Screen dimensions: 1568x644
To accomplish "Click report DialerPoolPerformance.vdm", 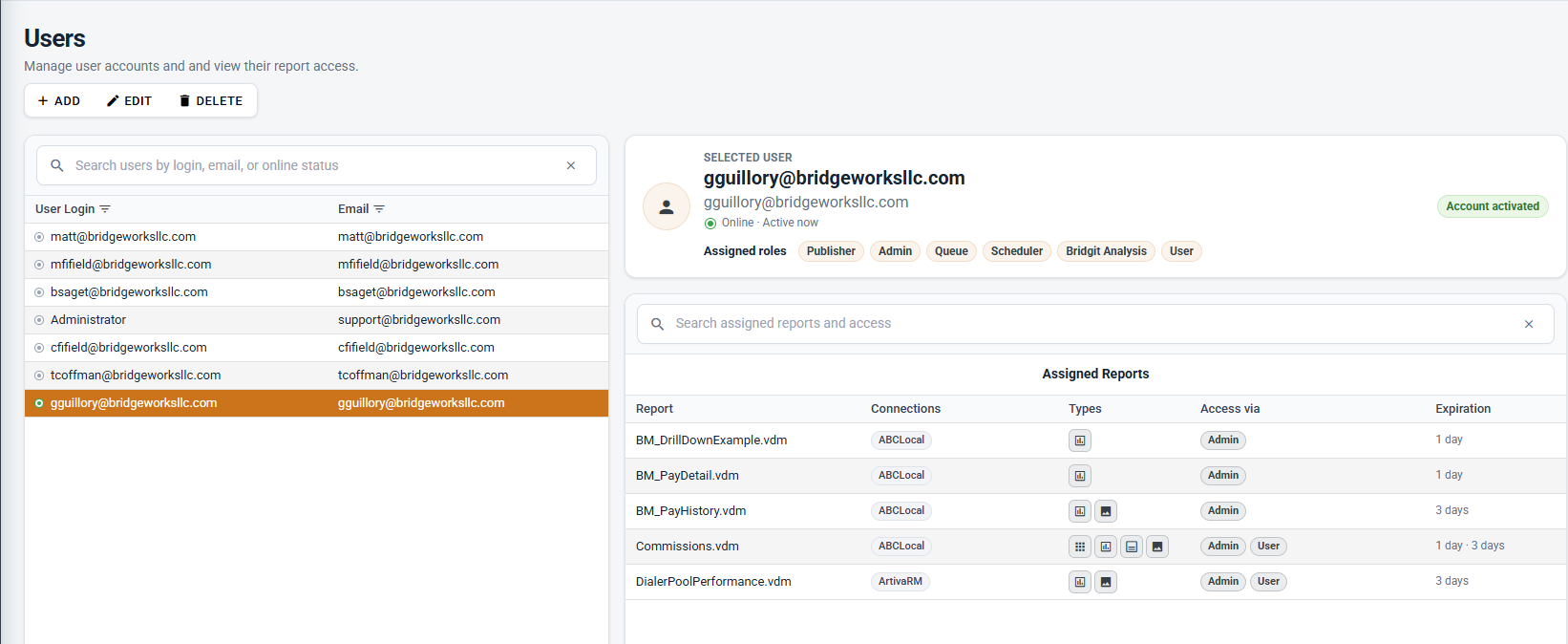I will coord(713,582).
